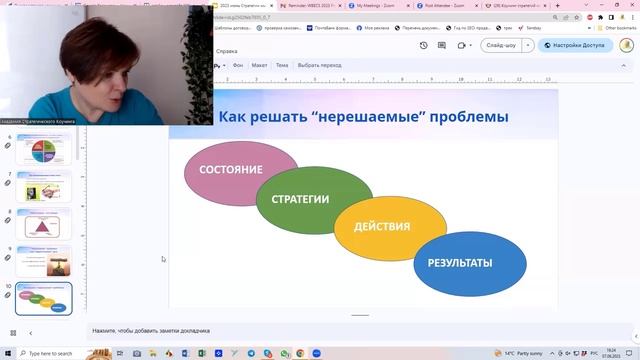640x360 pixels.
Task: Open Telegram from the taskbar
Action: 251,353
